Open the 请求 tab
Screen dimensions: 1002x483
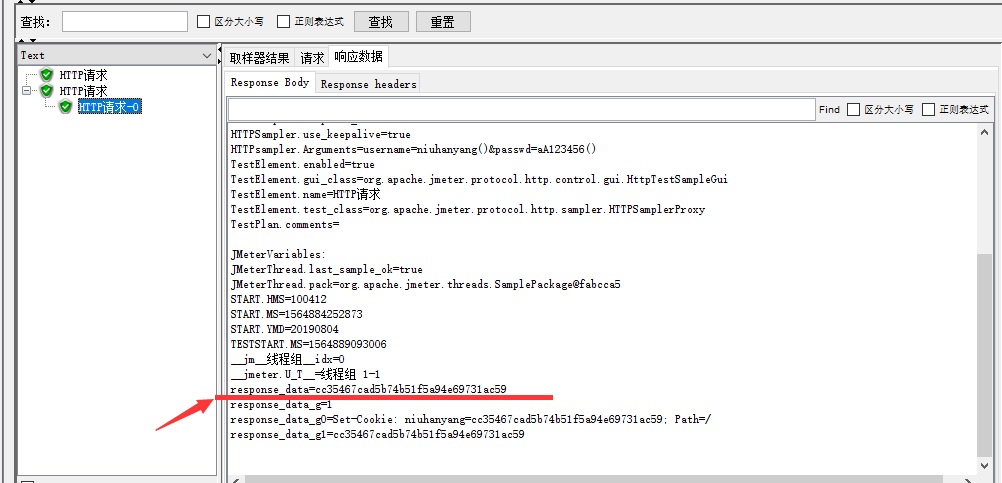coord(312,58)
